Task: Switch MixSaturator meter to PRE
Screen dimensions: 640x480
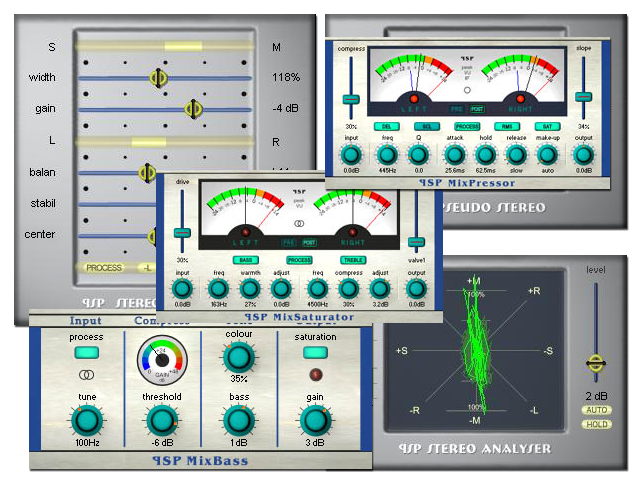Action: point(289,242)
